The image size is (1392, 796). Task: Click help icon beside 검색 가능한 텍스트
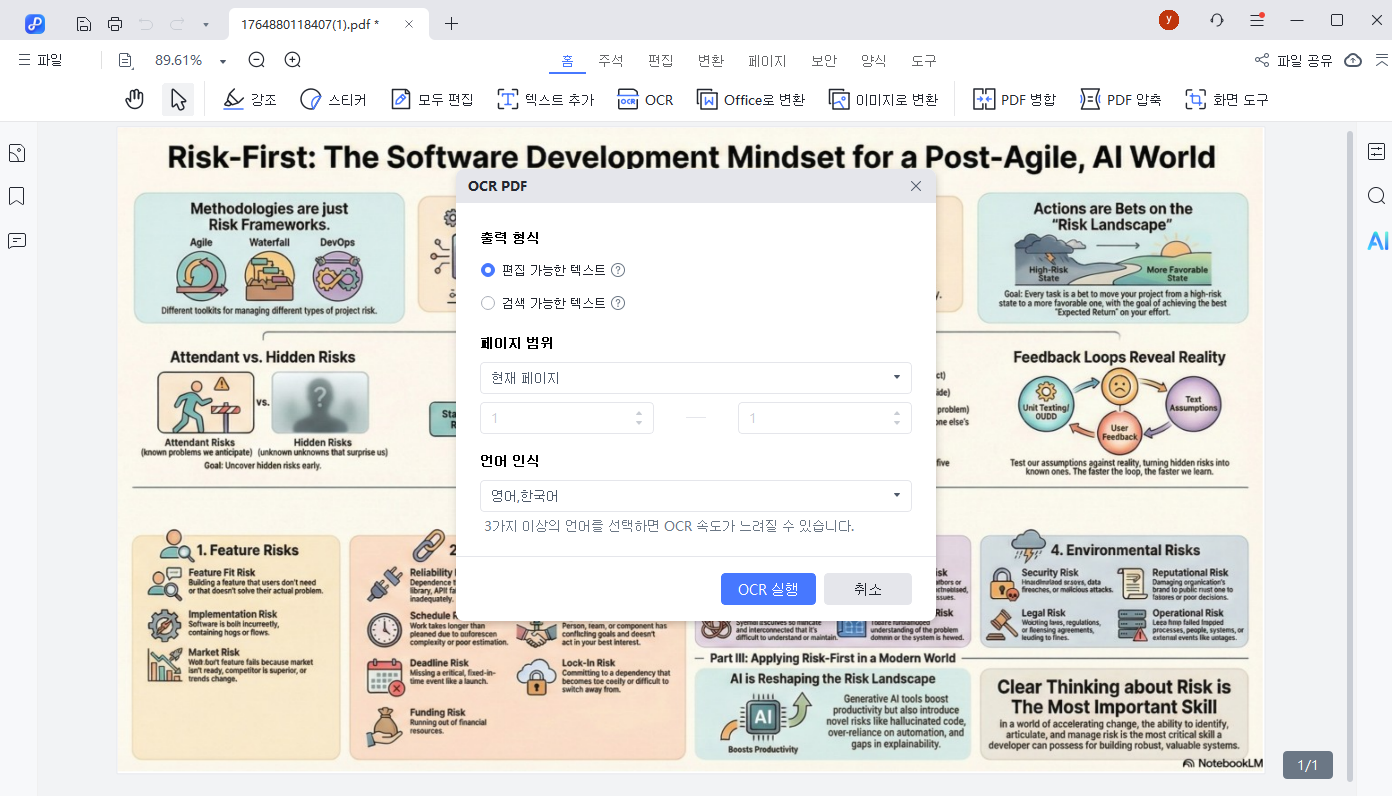[618, 303]
